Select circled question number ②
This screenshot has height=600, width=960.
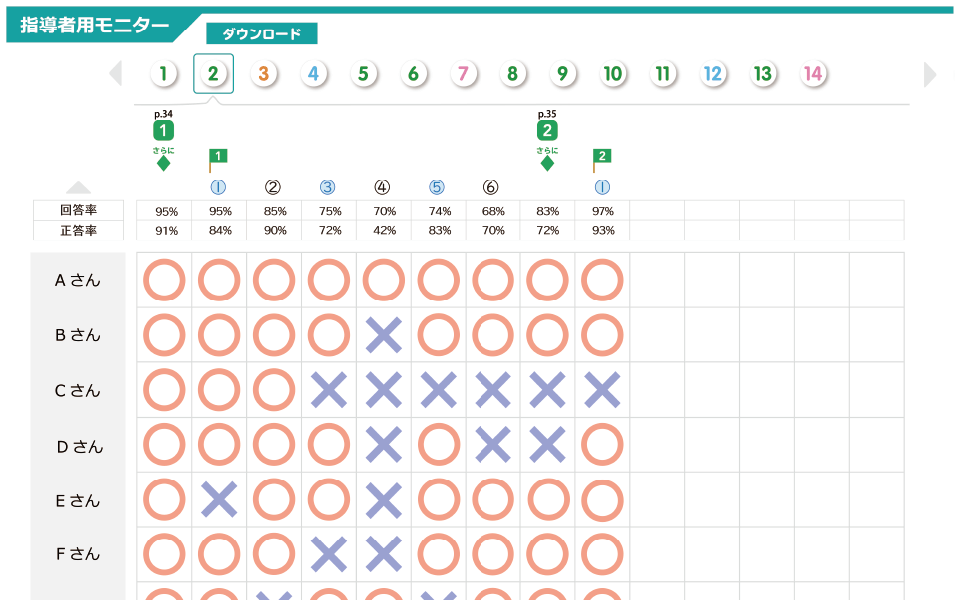click(x=273, y=187)
